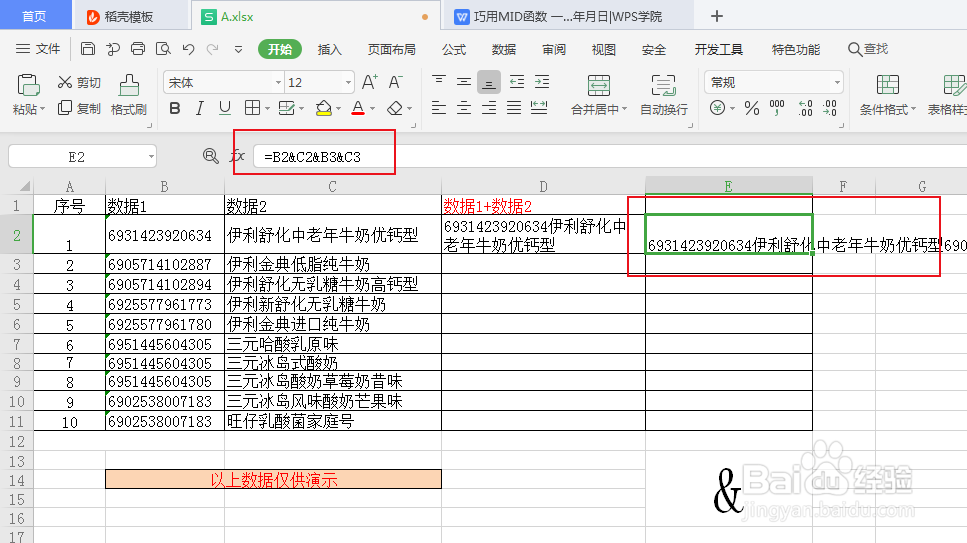
Task: Align text left horizontally
Action: click(438, 109)
